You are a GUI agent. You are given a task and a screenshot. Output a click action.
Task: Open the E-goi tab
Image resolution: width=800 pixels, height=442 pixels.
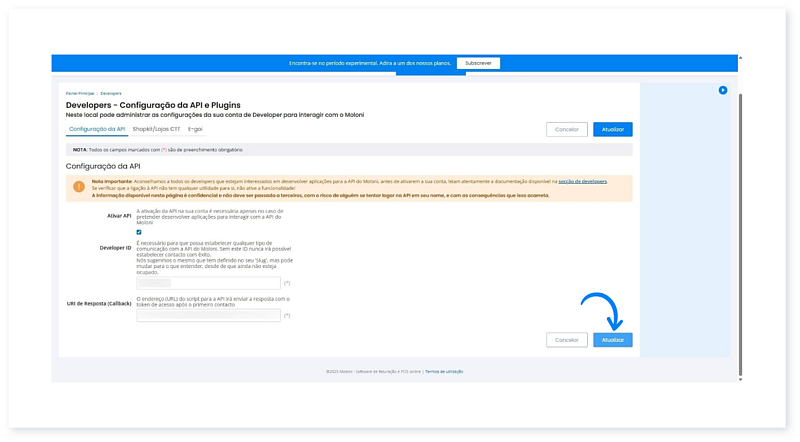click(196, 129)
